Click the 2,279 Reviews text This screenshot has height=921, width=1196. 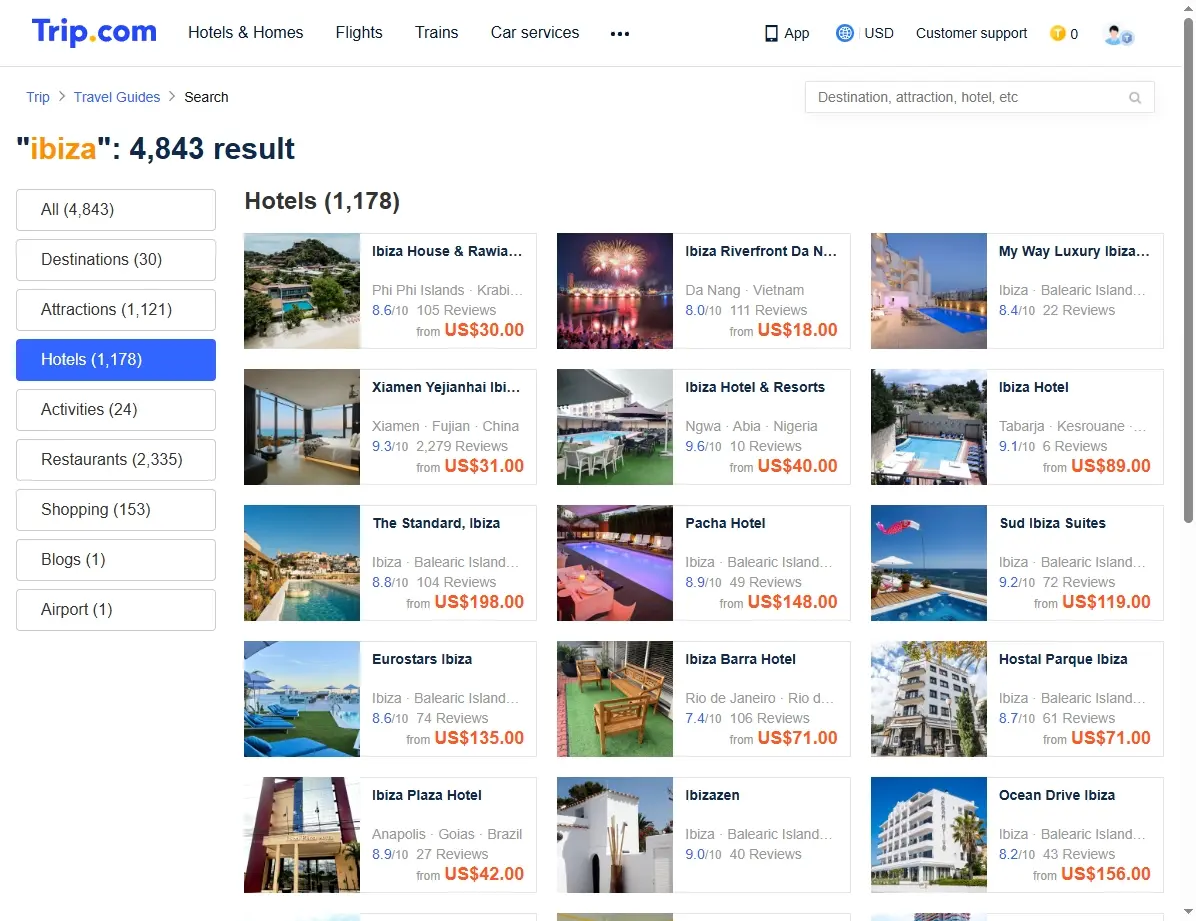coord(461,446)
